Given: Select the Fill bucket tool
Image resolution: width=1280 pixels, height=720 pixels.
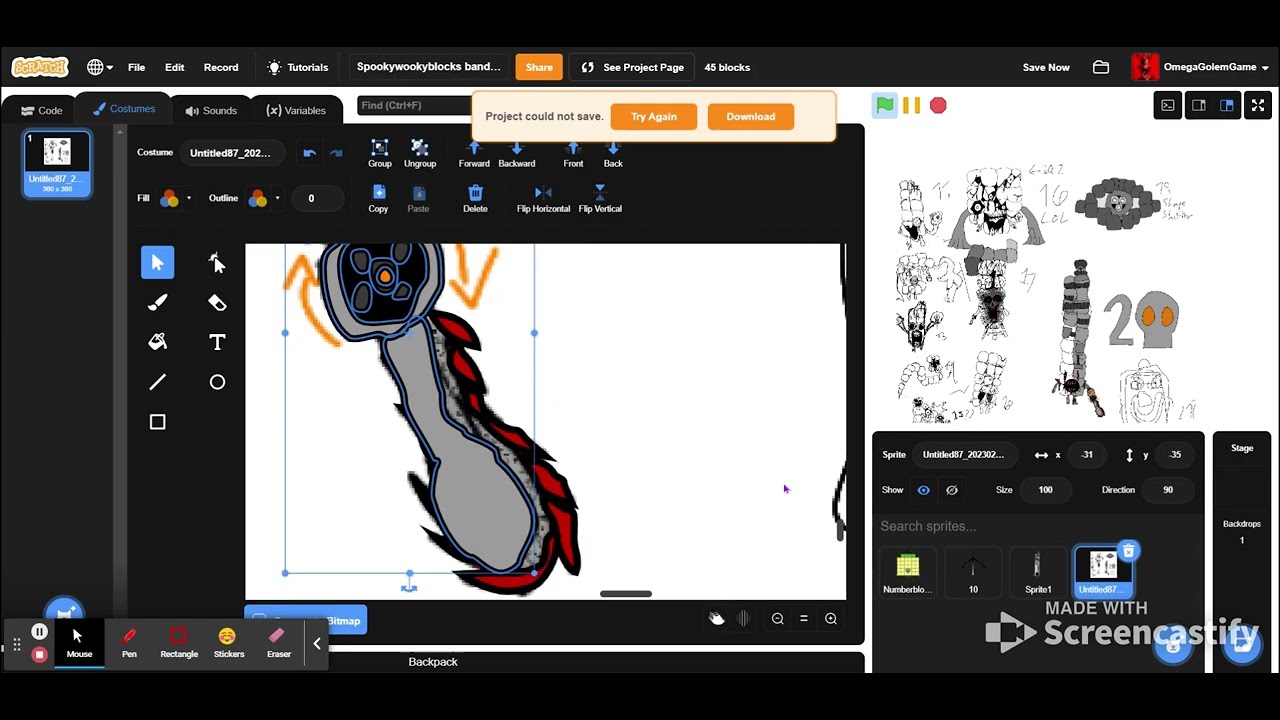Looking at the screenshot, I should [157, 342].
